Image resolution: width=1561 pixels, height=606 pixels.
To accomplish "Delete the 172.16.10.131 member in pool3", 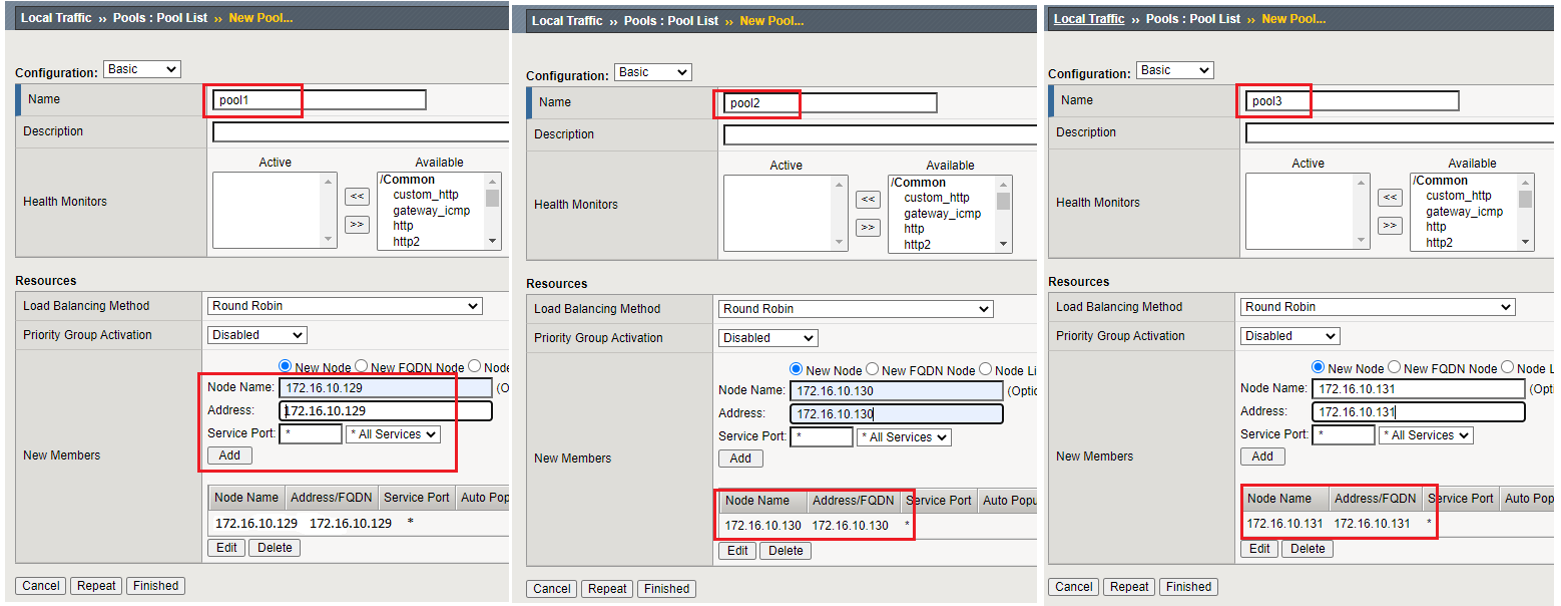I will [1307, 549].
